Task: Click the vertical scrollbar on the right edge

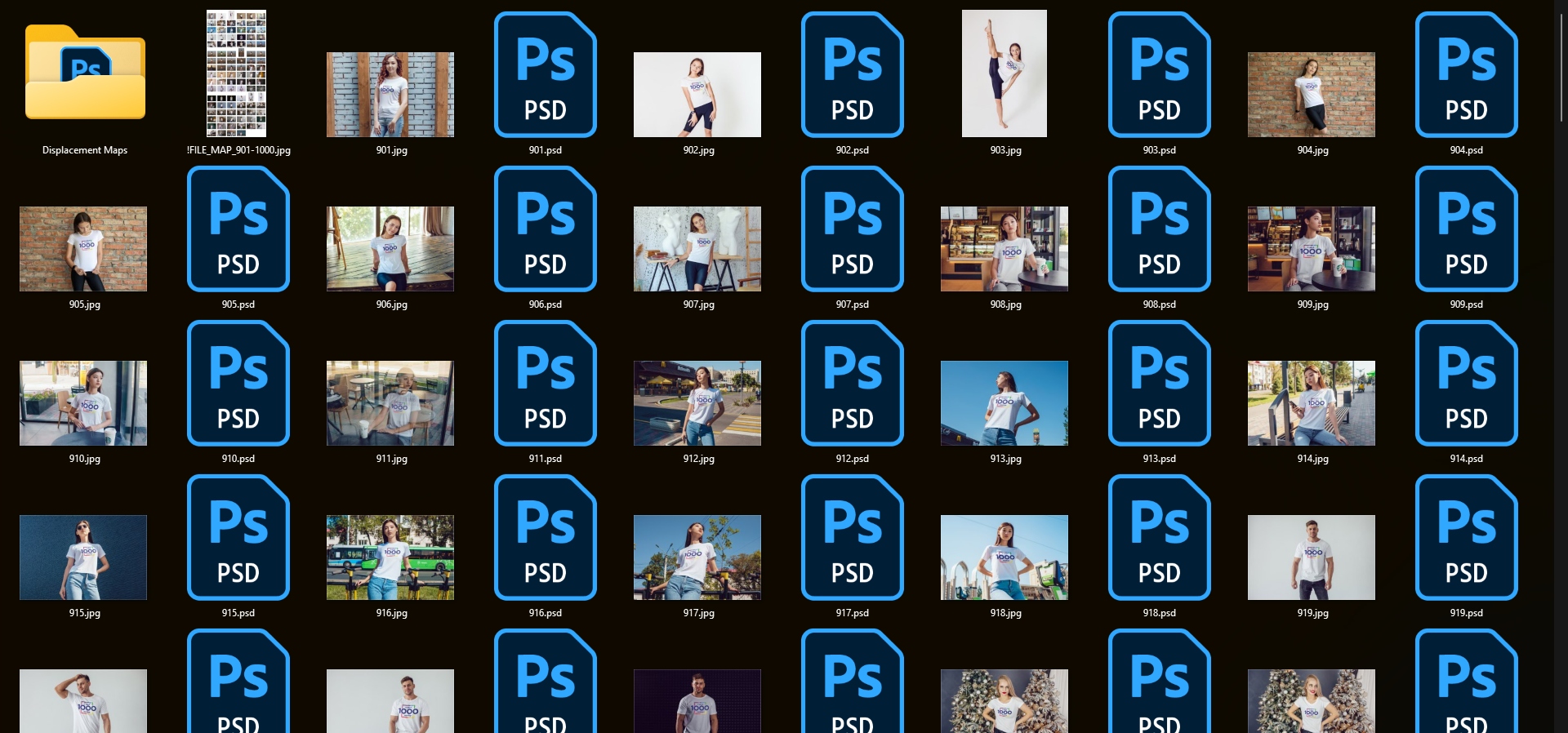Action: click(x=1561, y=65)
